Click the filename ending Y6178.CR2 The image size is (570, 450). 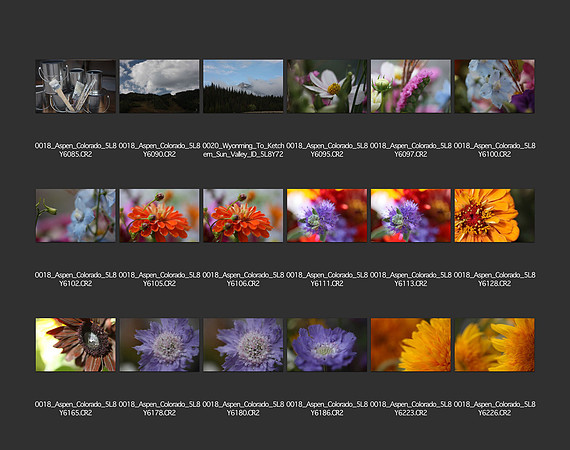[159, 409]
